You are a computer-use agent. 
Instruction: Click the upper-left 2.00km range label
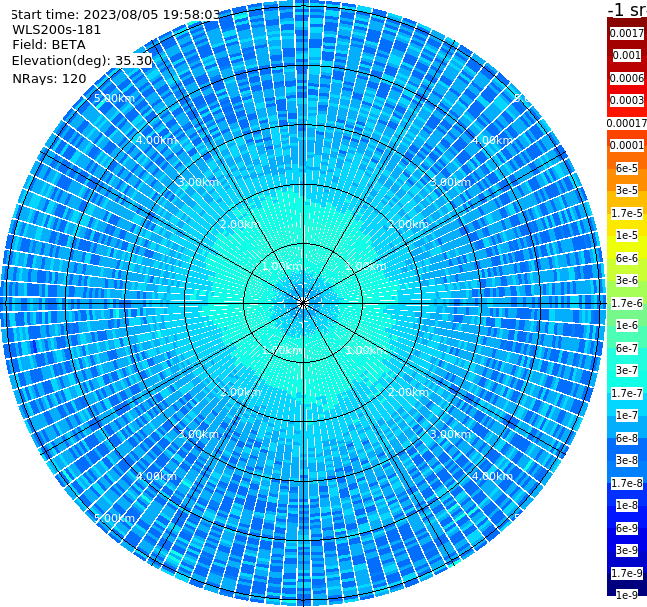click(x=240, y=224)
